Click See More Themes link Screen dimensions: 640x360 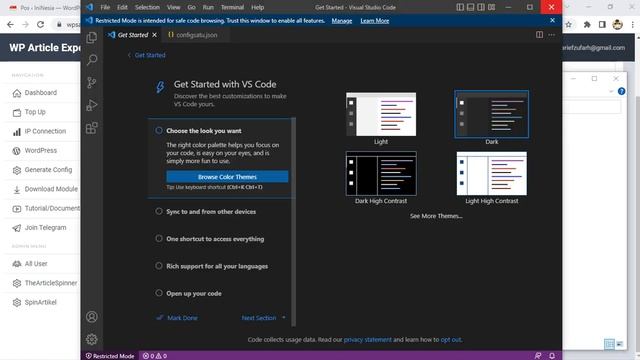pos(436,216)
